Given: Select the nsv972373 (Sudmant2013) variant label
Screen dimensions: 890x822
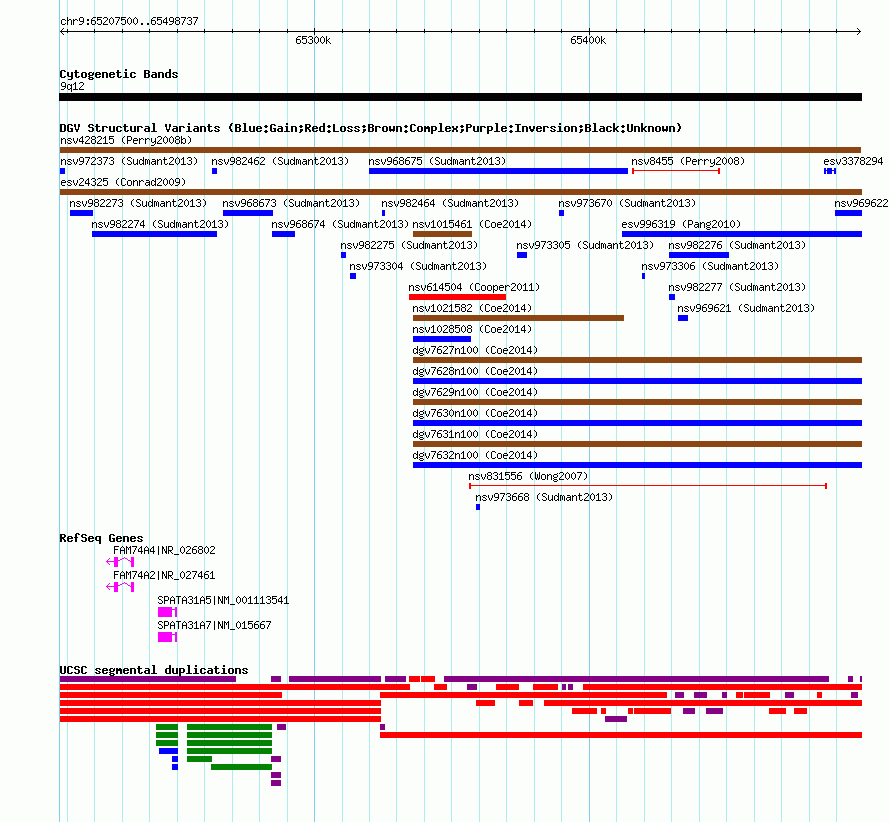Looking at the screenshot, I should click(x=129, y=161).
